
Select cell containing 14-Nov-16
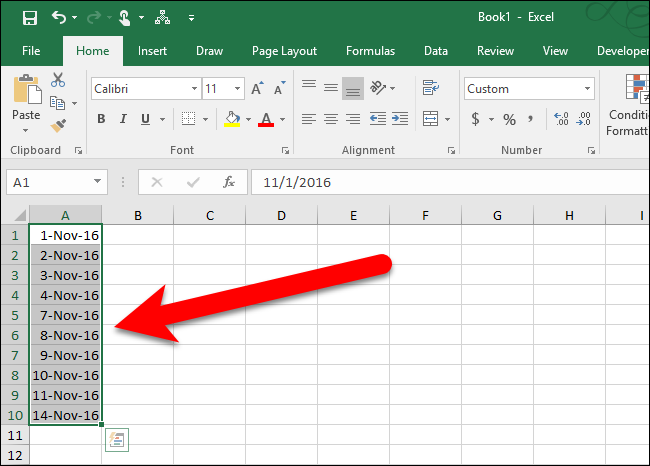click(65, 415)
